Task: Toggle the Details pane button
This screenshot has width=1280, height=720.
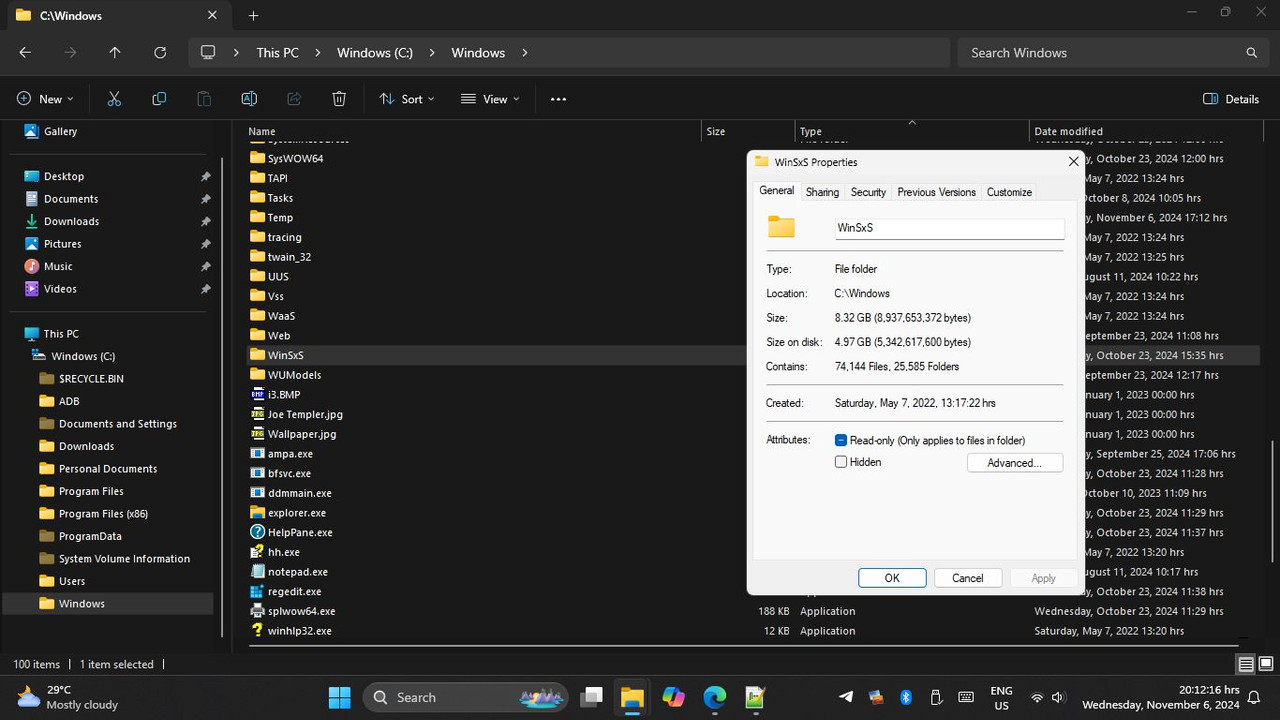Action: click(1231, 99)
